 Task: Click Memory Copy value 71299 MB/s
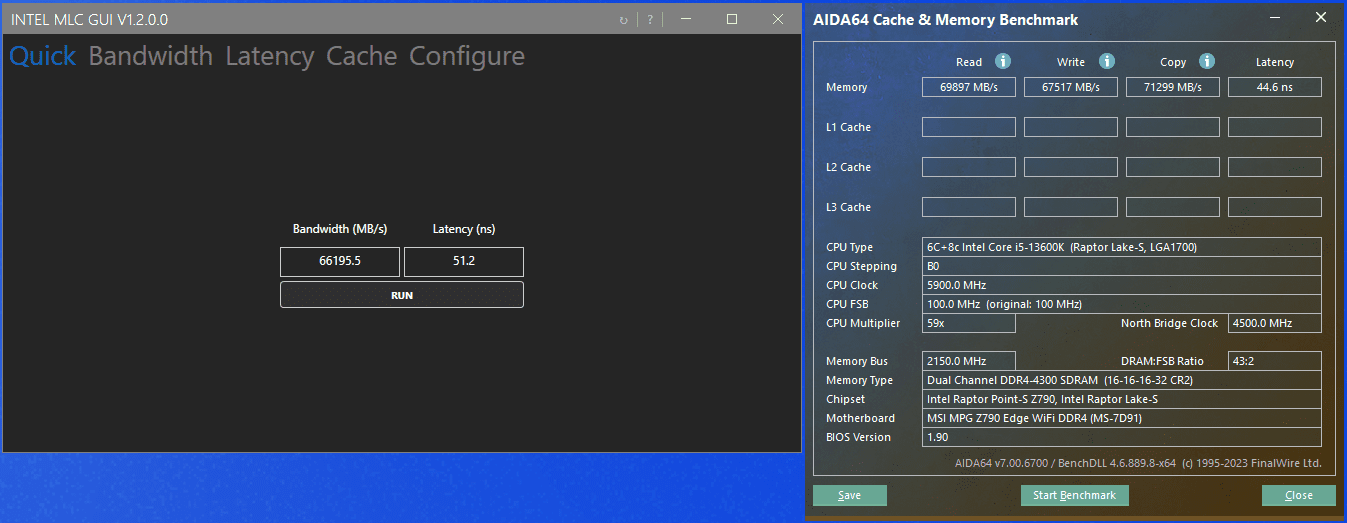[x=1173, y=87]
